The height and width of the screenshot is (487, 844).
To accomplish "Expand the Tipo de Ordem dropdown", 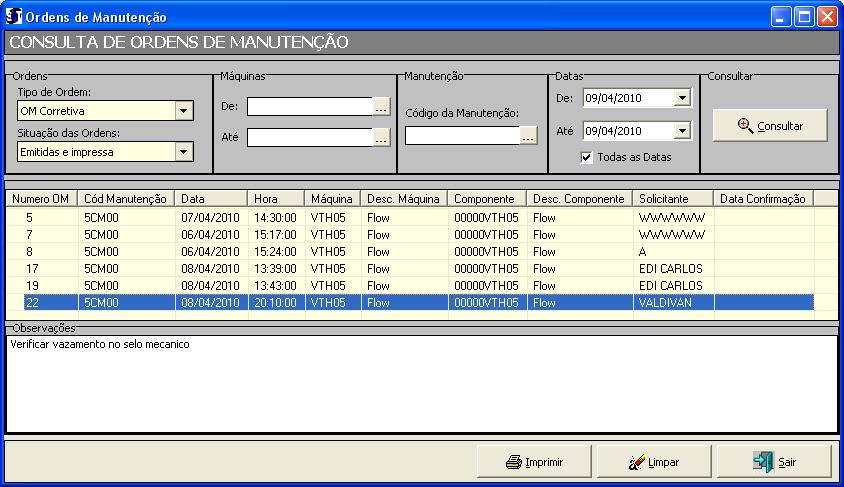I will (183, 111).
